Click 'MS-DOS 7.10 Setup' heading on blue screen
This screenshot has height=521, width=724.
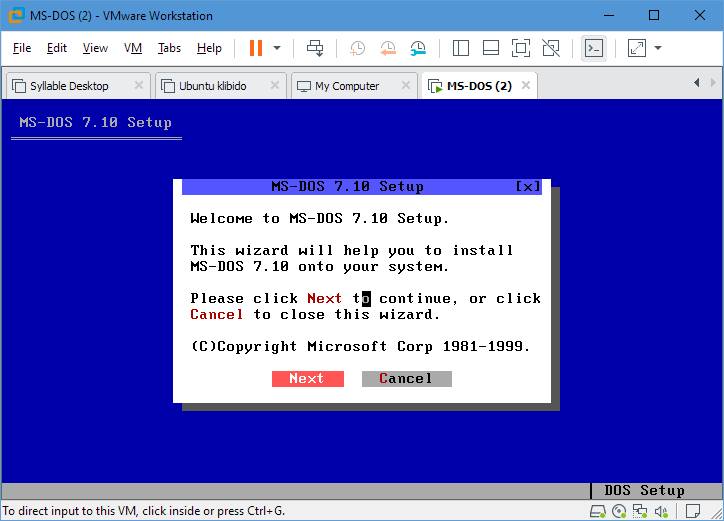[96, 122]
